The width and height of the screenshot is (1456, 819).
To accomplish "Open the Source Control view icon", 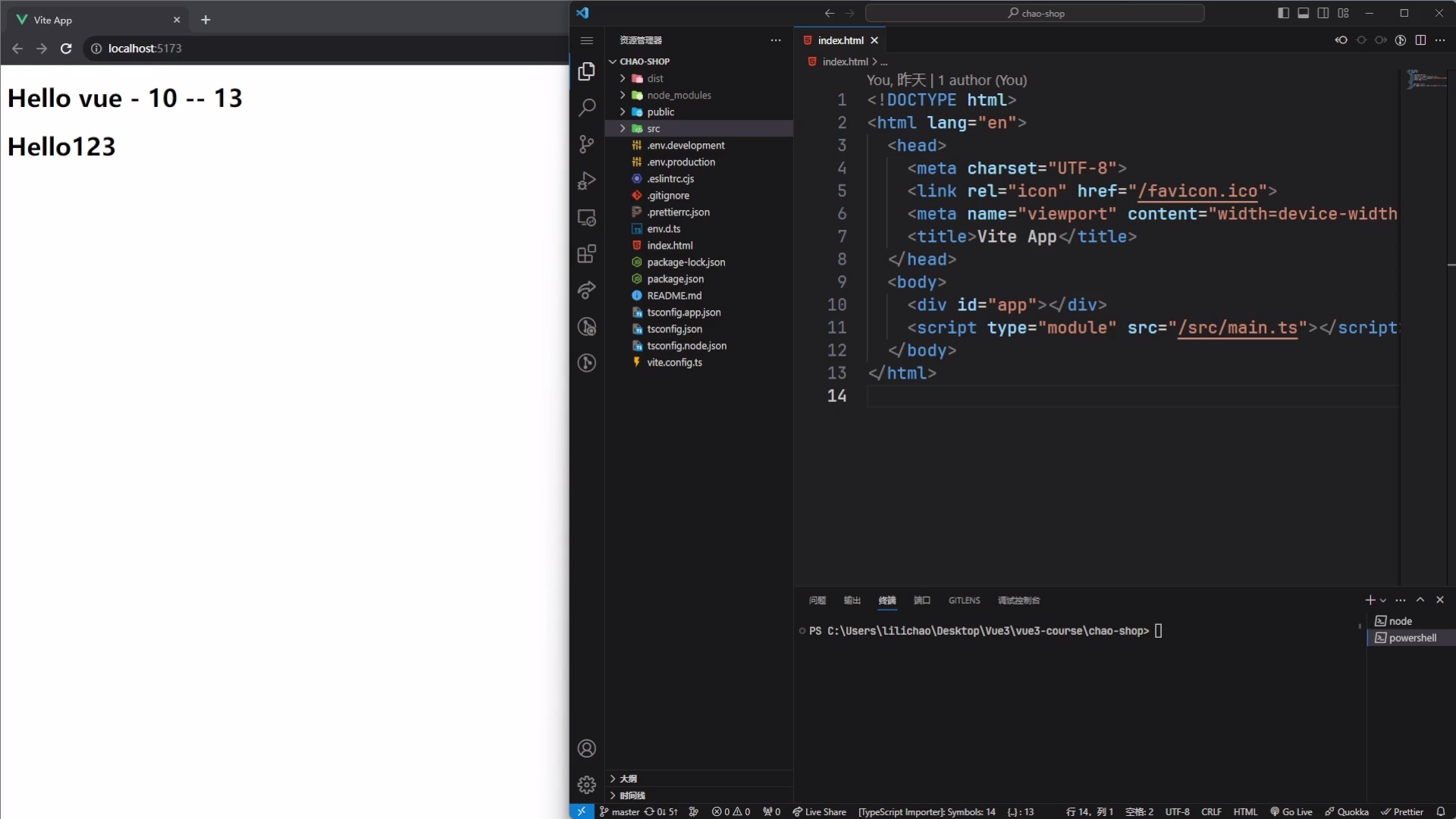I will point(586,144).
